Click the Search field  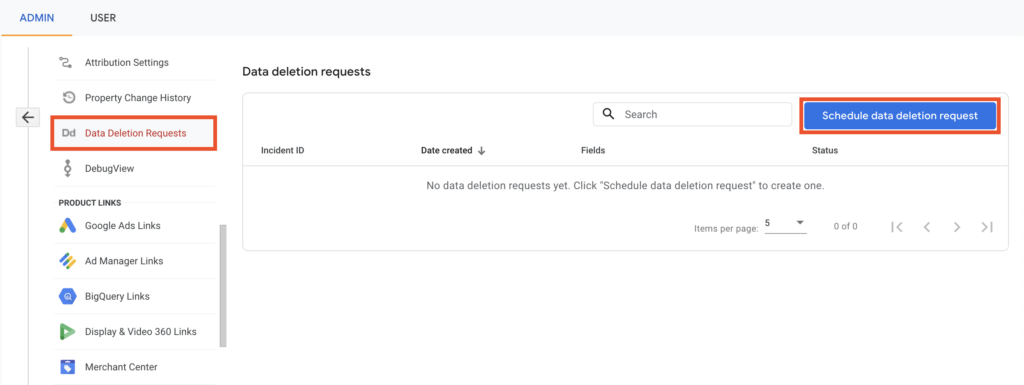point(692,114)
